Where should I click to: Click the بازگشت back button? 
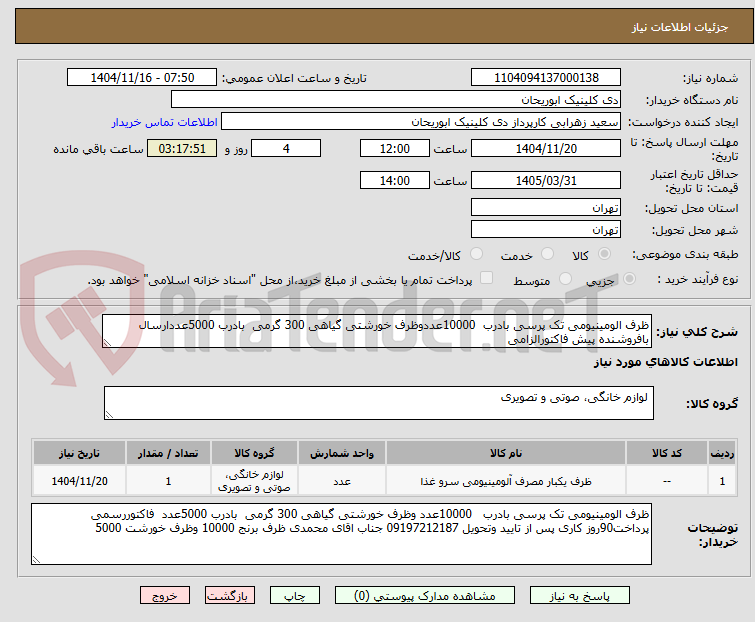pyautogui.click(x=229, y=596)
